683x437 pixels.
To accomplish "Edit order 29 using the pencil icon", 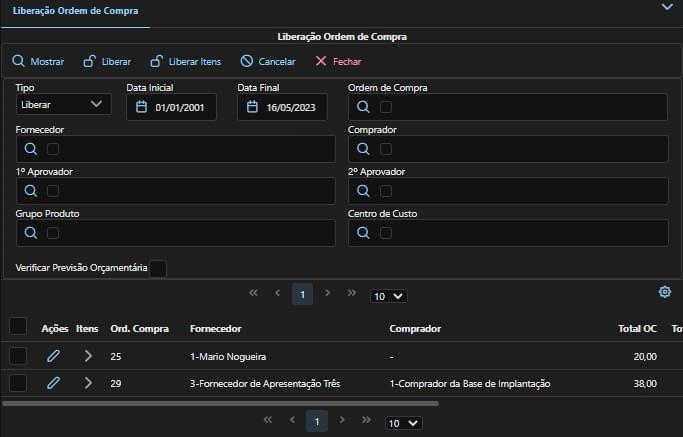I will click(x=54, y=383).
